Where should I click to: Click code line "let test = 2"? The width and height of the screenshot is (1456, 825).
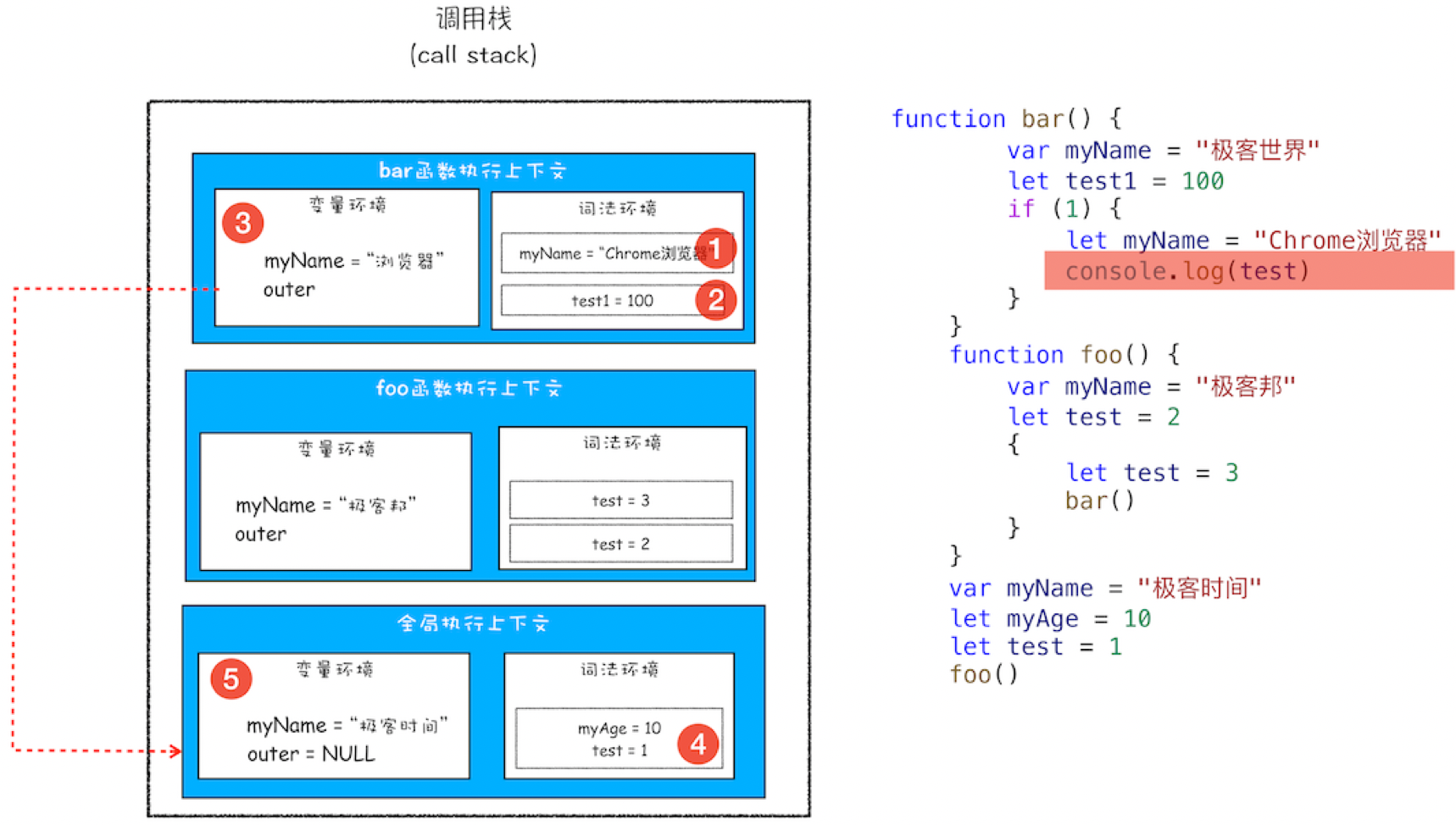[1093, 417]
